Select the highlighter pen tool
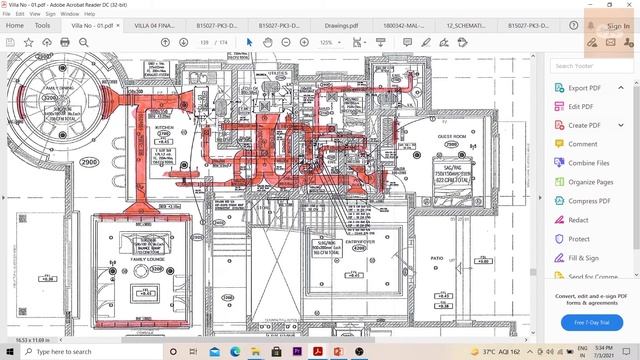This screenshot has height=360, width=640. [x=426, y=42]
